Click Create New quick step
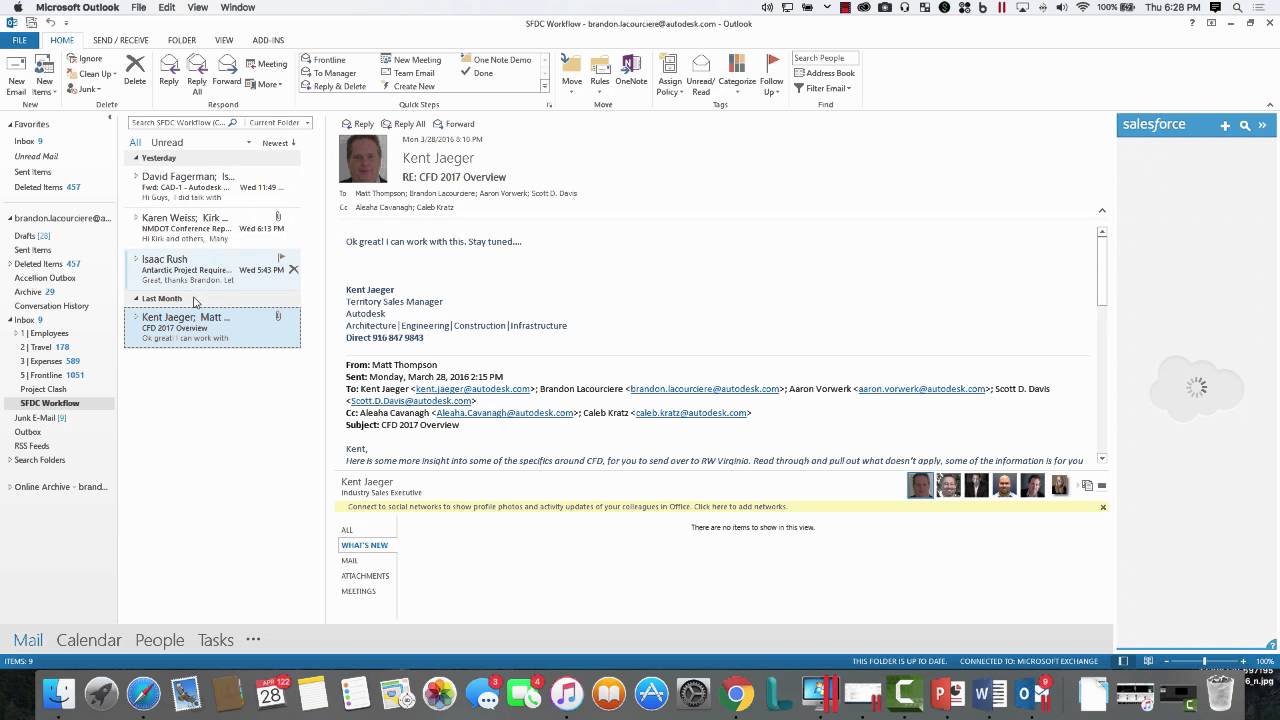 pyautogui.click(x=407, y=86)
